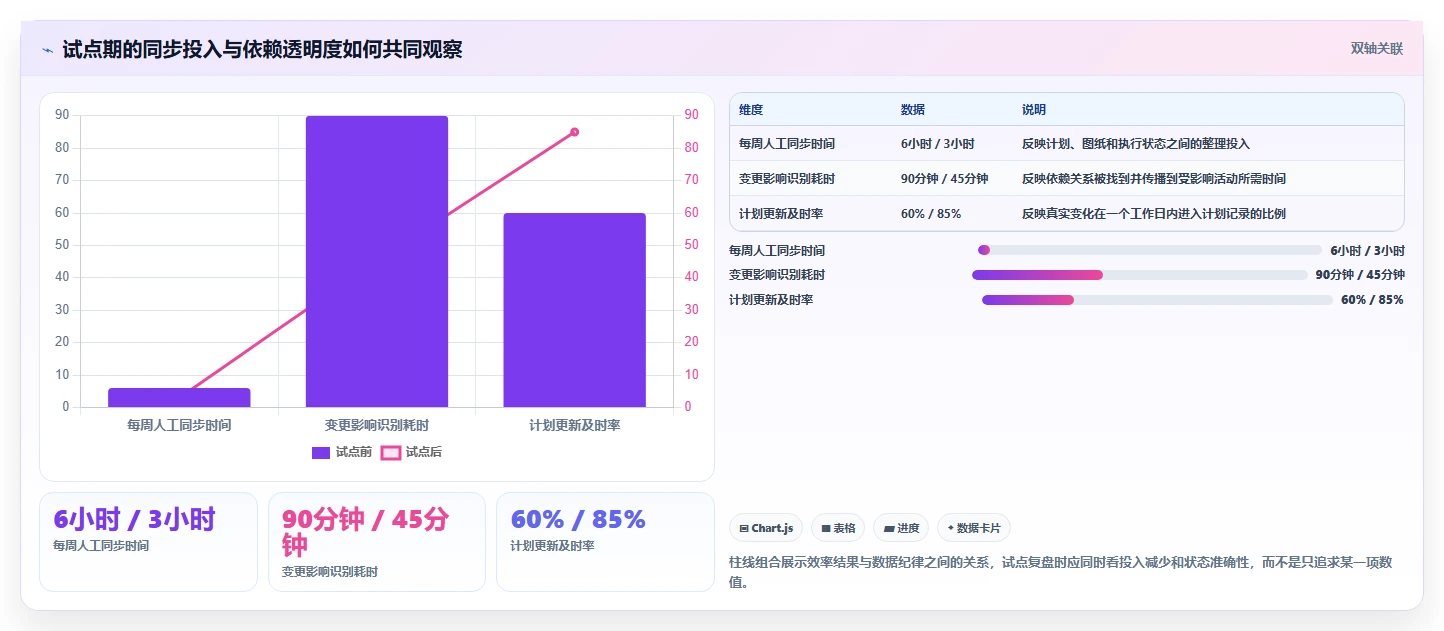Click the 60% / 85% value beside the progress bar
This screenshot has width=1444, height=631.
[x=1372, y=300]
